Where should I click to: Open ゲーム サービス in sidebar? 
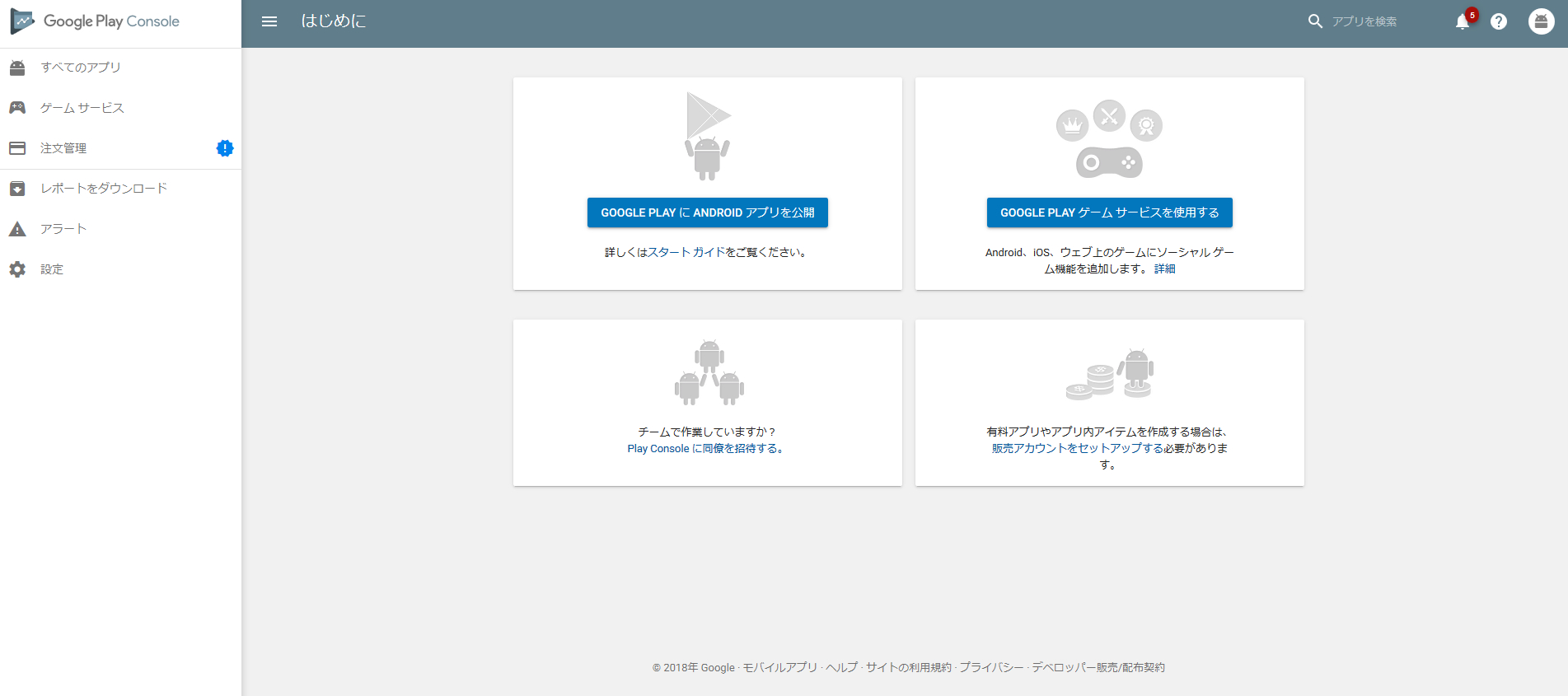120,108
